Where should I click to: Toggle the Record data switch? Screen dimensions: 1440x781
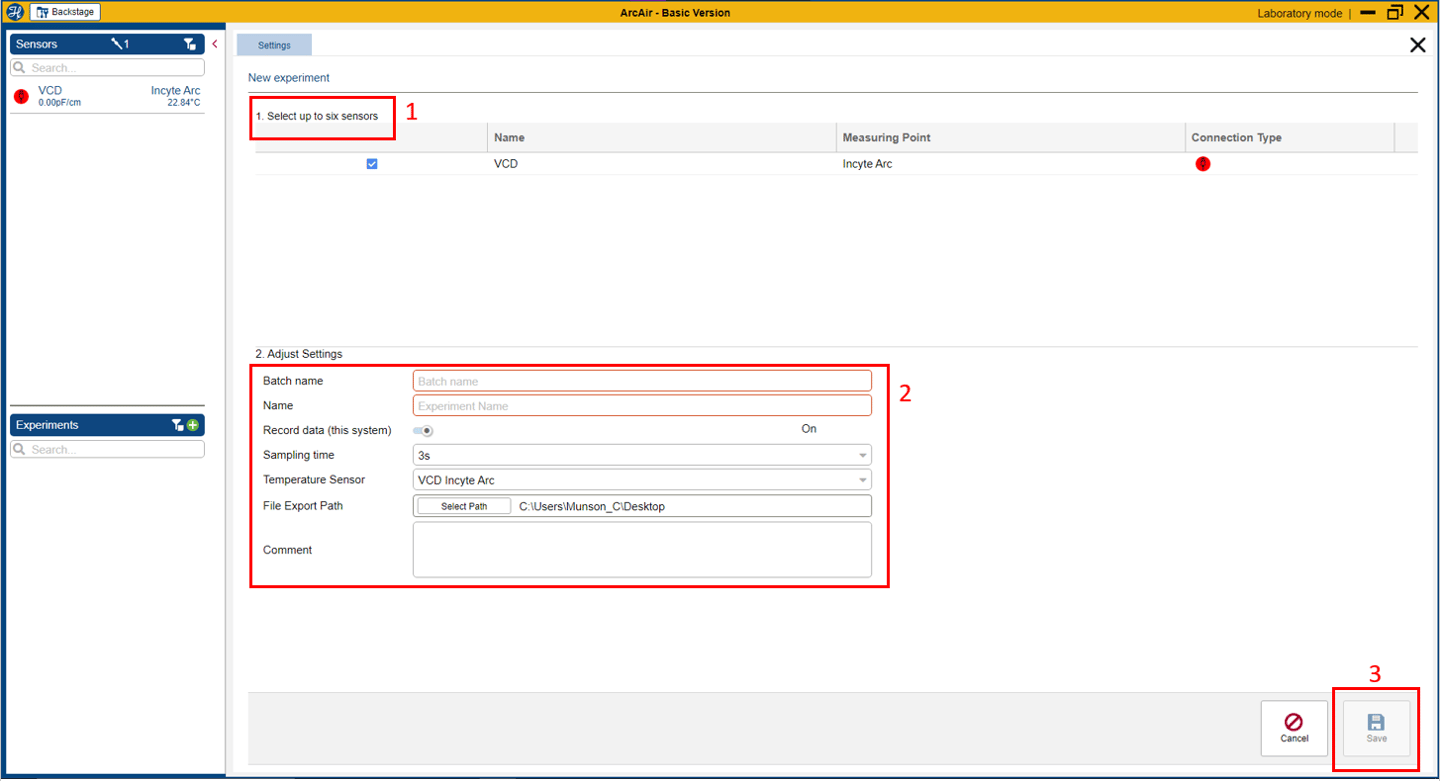[423, 431]
